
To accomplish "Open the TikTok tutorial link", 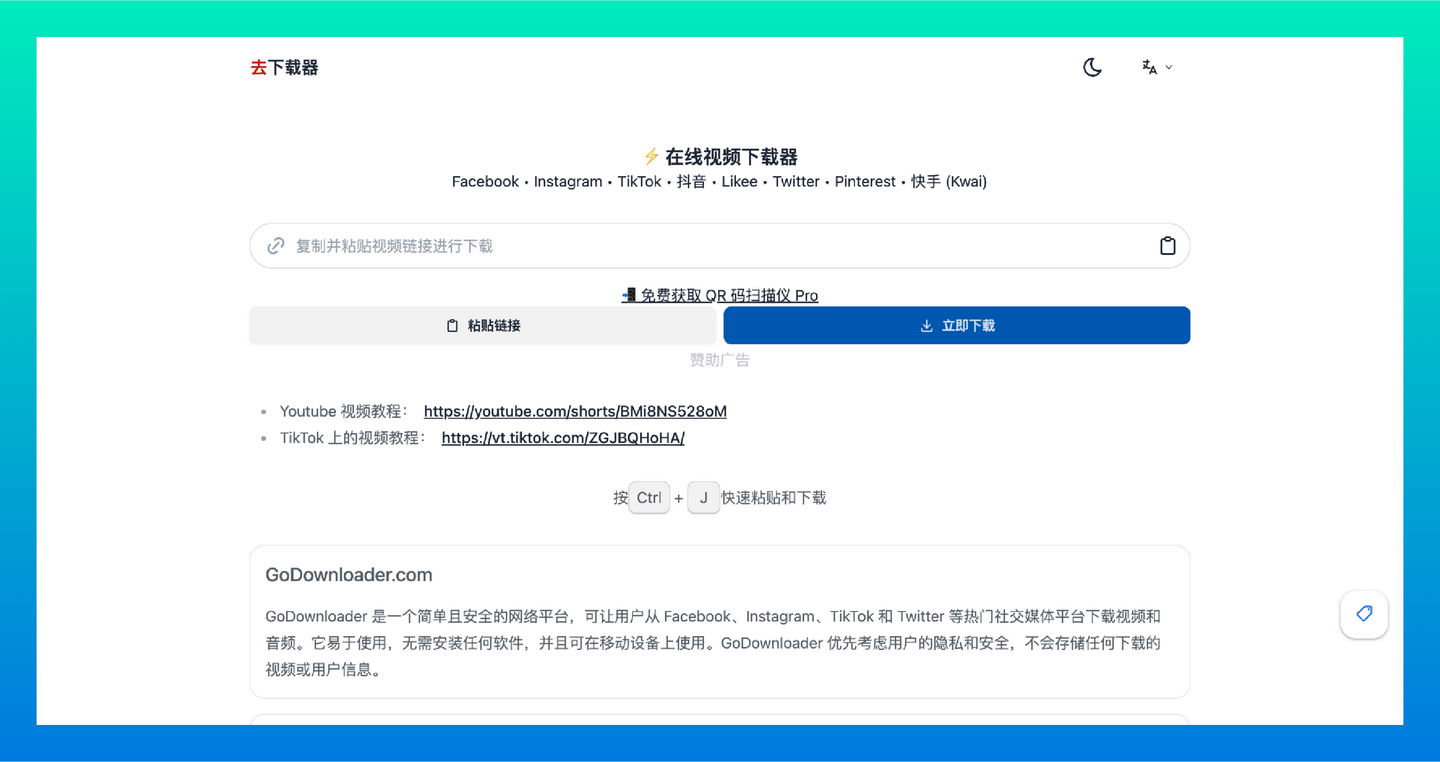I will 562,437.
